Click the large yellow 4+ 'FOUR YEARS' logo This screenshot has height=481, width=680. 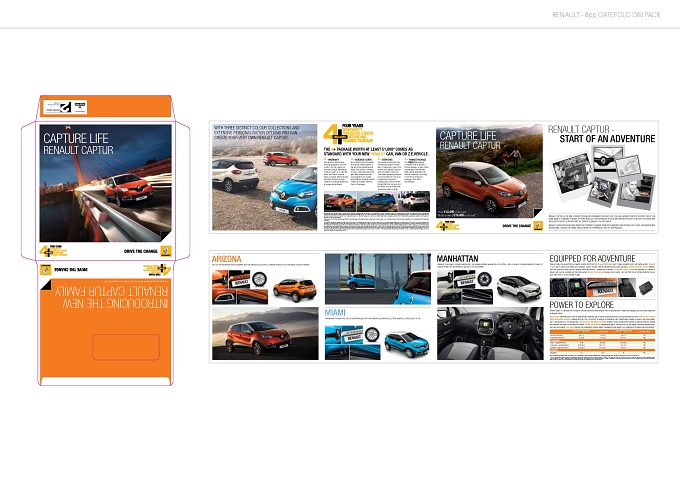tap(348, 134)
